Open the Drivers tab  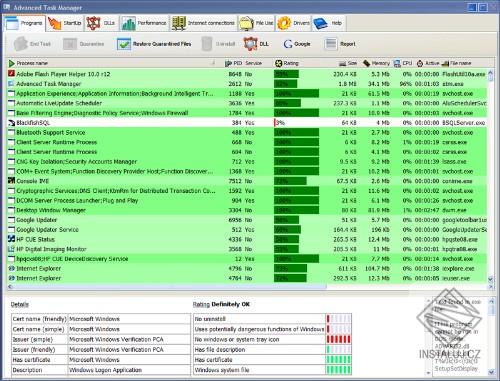point(293,23)
